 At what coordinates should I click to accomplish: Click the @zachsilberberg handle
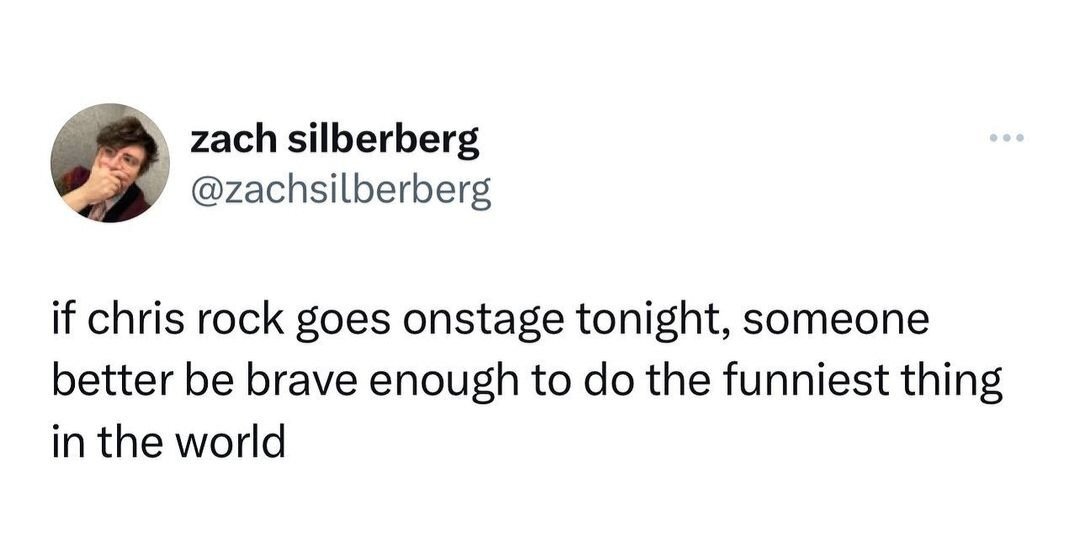[341, 187]
